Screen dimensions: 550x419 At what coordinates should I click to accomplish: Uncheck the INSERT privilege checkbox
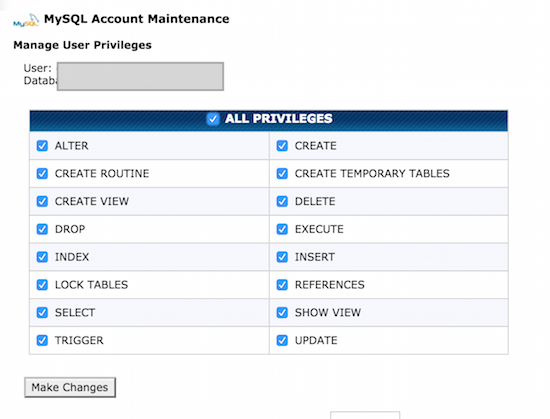[x=282, y=257]
